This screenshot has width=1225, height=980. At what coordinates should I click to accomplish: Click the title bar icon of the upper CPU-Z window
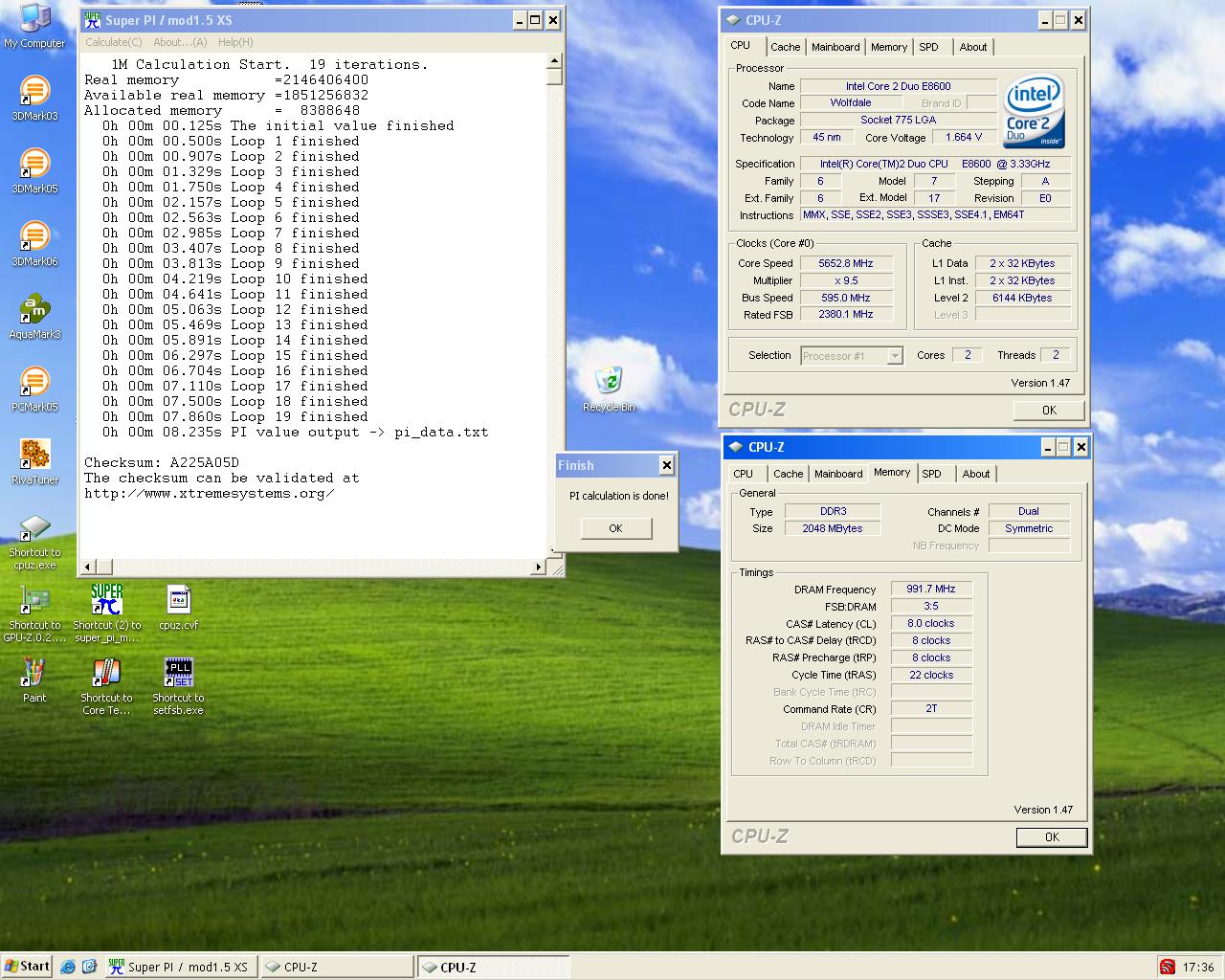coord(733,19)
